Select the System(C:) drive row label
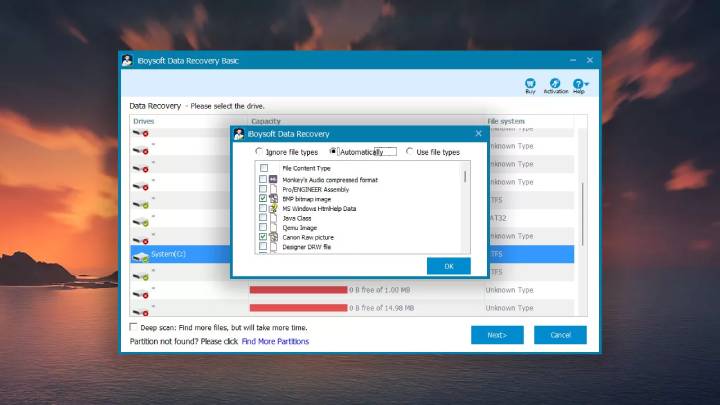 168,254
